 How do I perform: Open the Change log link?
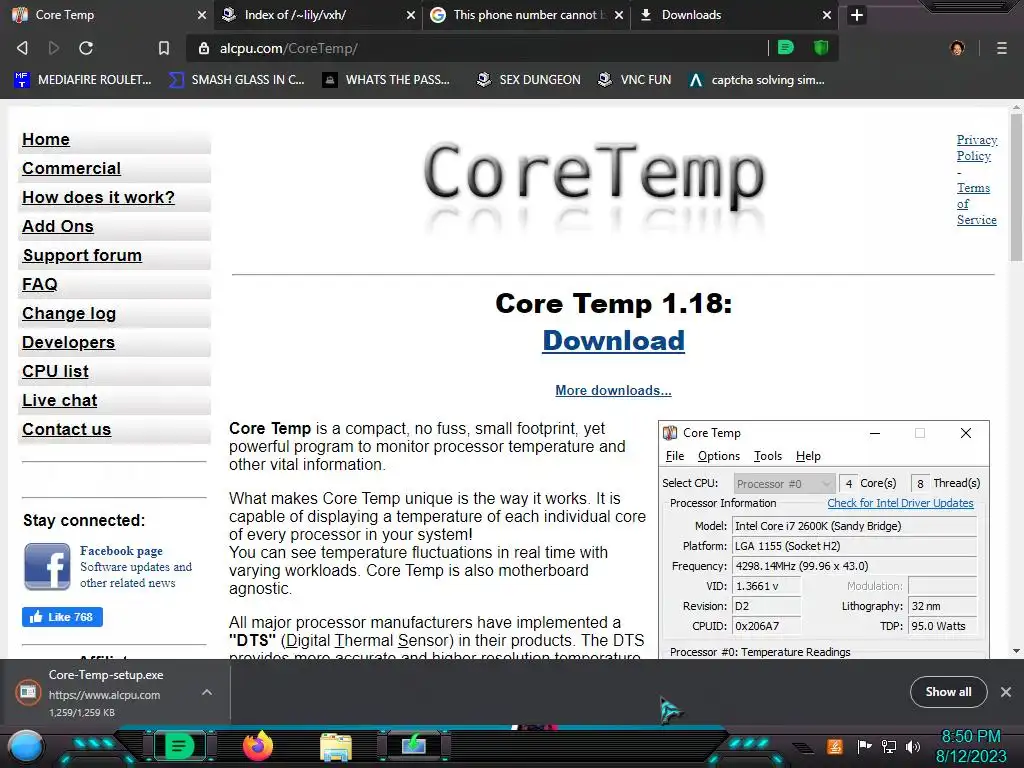click(69, 313)
